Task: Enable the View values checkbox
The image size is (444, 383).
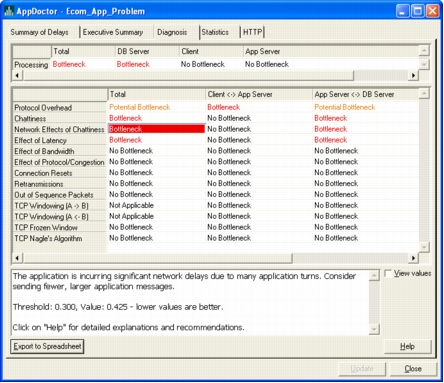Action: click(388, 274)
